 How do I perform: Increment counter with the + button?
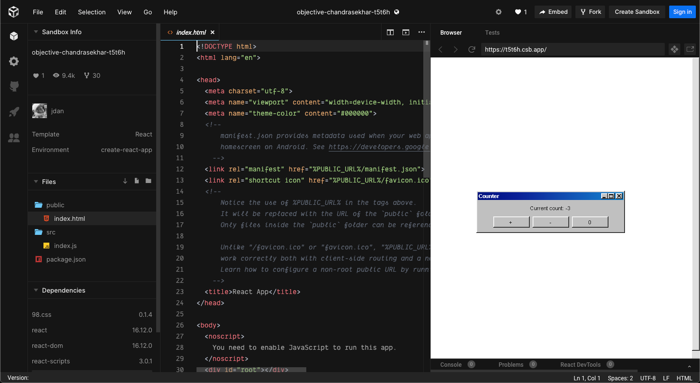511,222
